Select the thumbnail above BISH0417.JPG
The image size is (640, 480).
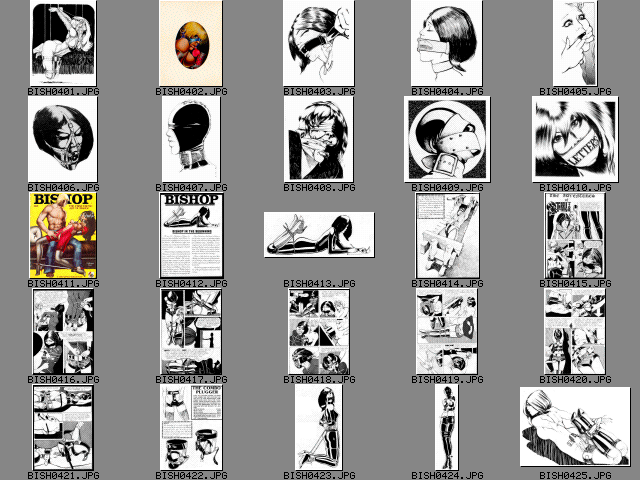191,331
